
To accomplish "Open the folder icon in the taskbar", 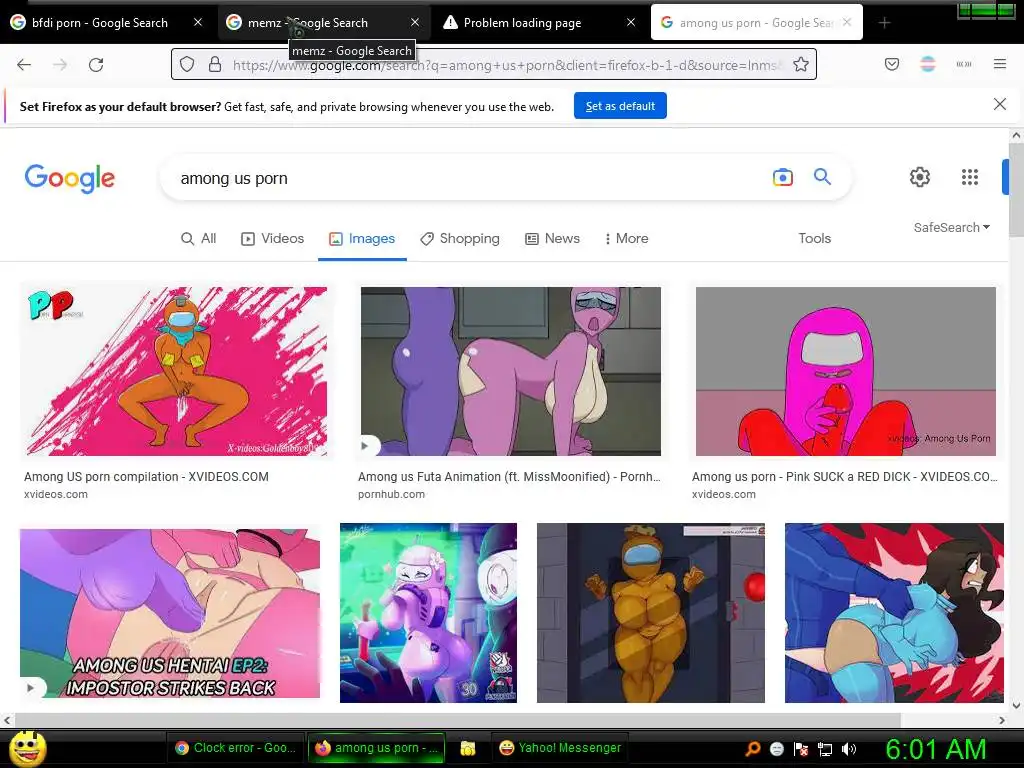I will point(467,748).
